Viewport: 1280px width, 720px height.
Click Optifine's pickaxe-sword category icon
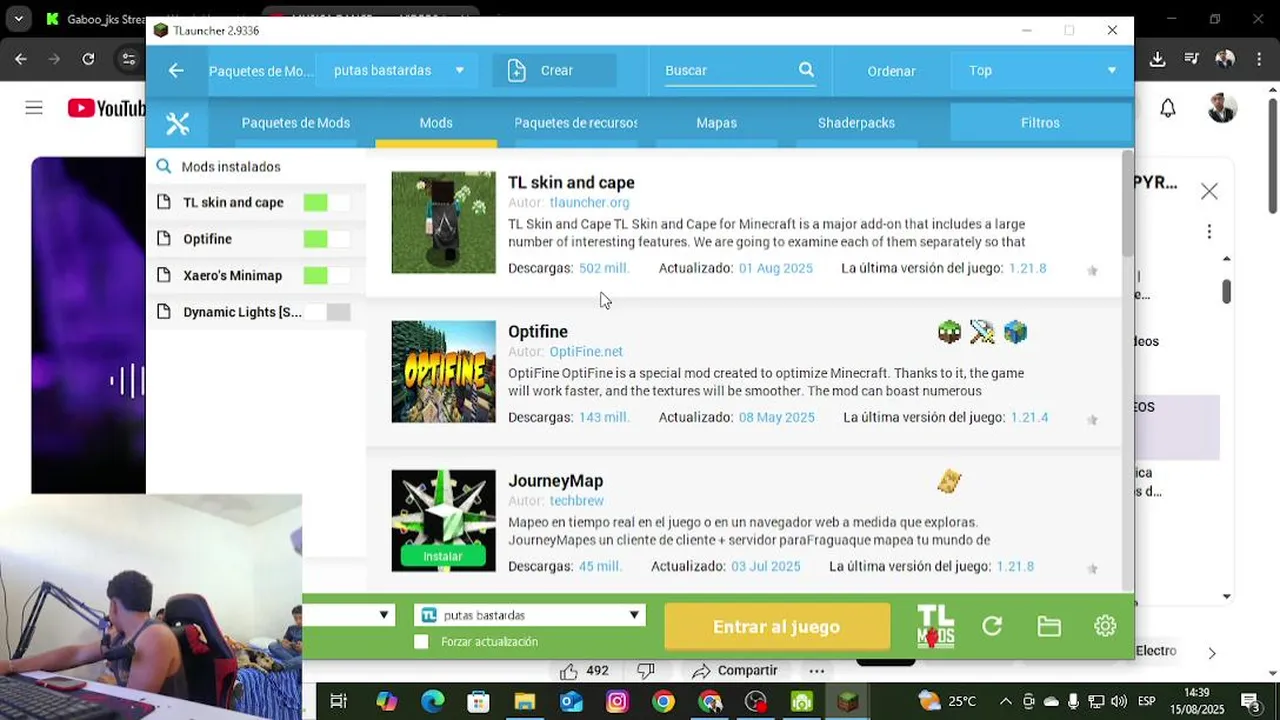pos(982,332)
